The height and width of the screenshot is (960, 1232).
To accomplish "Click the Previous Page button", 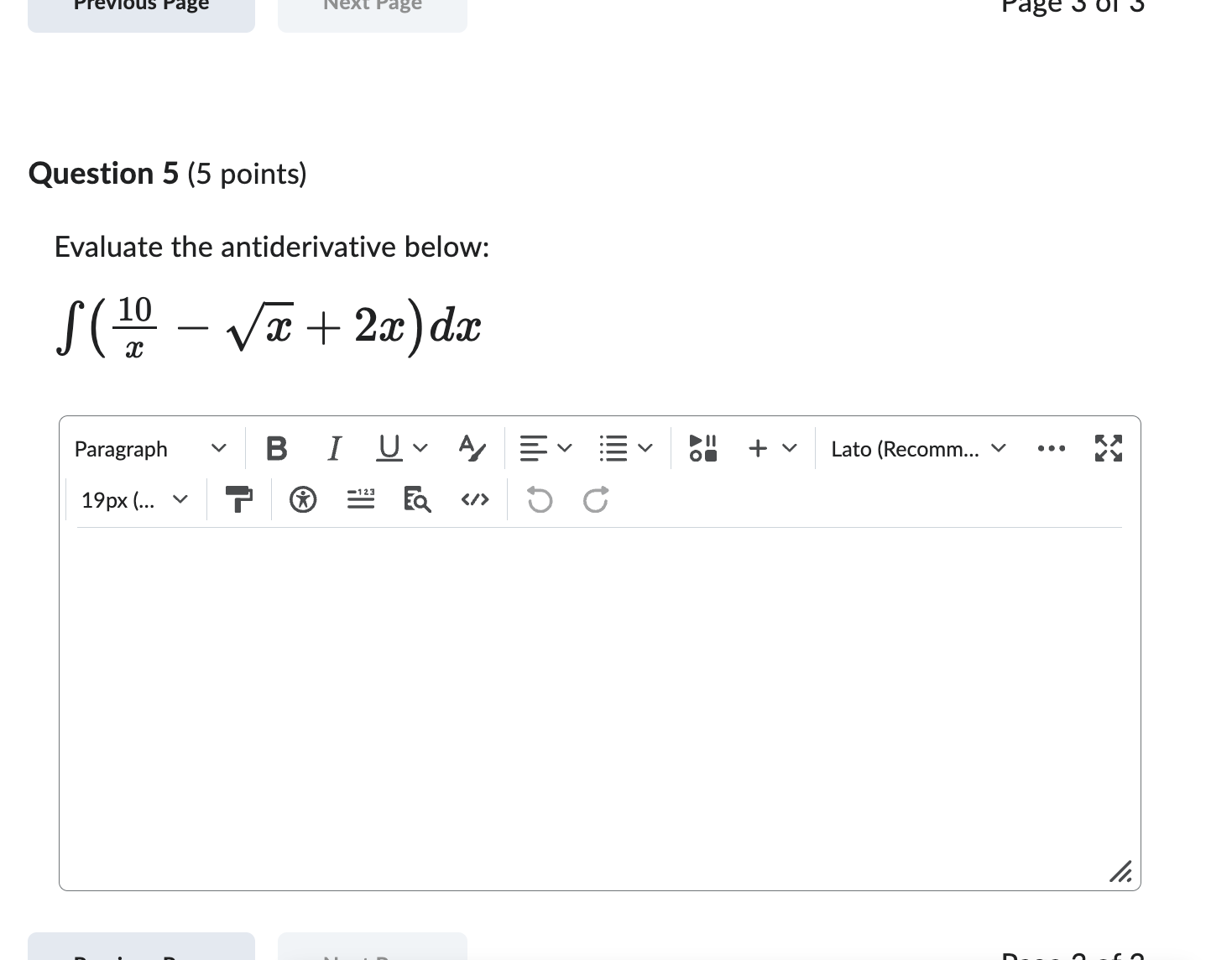I will 140,8.
